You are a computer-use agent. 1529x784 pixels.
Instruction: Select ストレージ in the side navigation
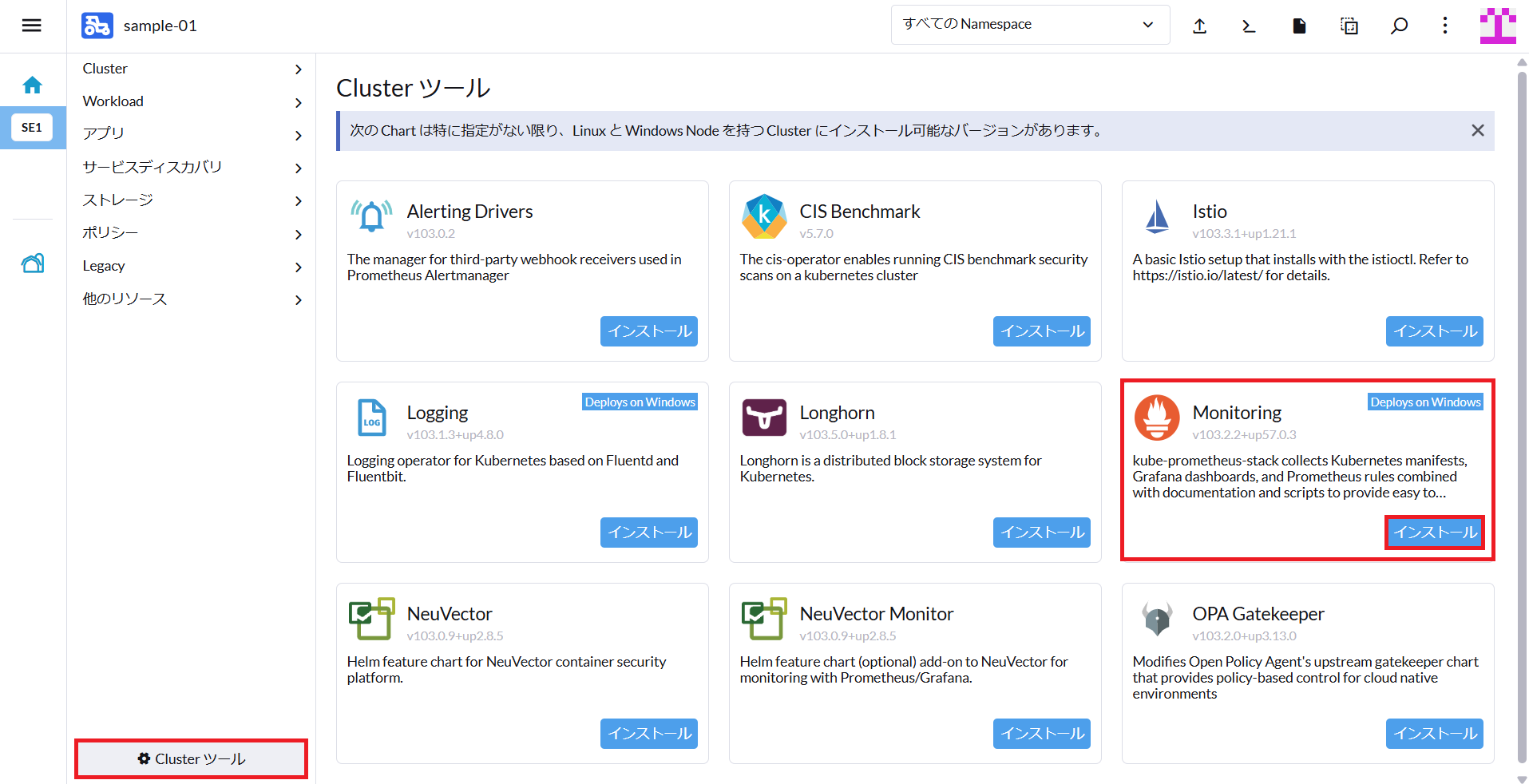click(x=117, y=200)
